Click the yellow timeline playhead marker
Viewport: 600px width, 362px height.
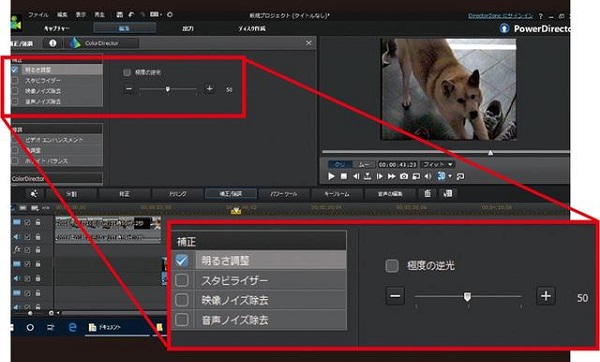236,210
